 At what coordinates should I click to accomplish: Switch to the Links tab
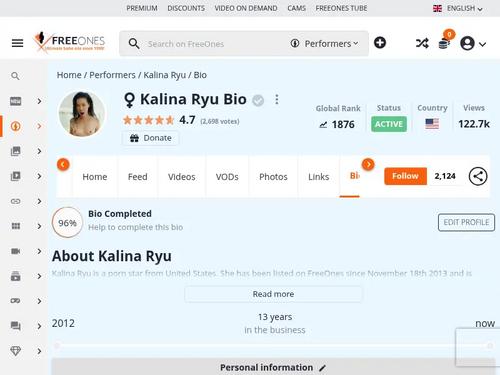pyautogui.click(x=318, y=177)
